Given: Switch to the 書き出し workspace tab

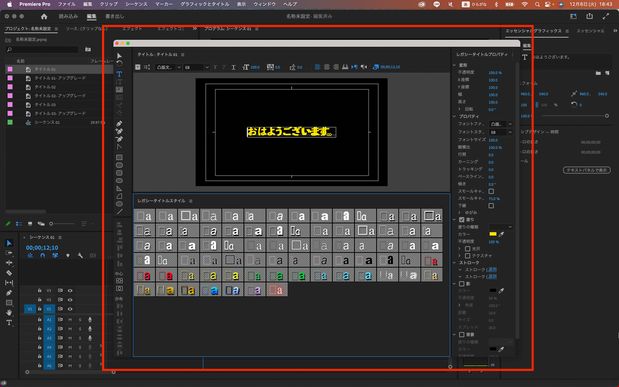Looking at the screenshot, I should (114, 17).
